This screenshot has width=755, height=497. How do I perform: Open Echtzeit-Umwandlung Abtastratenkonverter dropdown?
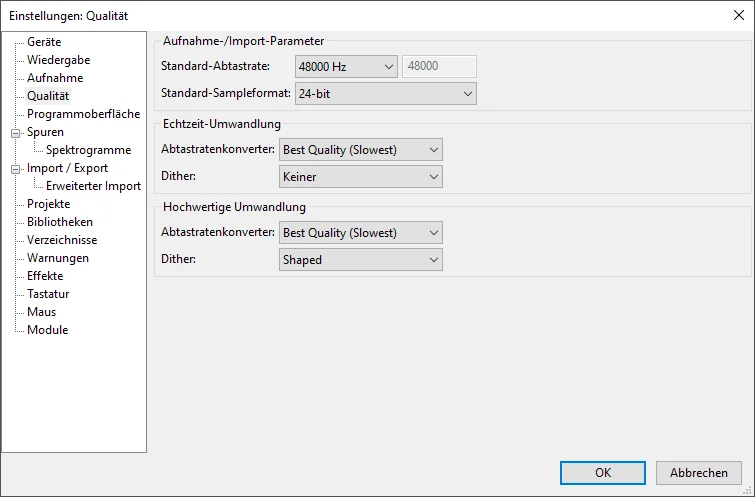point(361,150)
